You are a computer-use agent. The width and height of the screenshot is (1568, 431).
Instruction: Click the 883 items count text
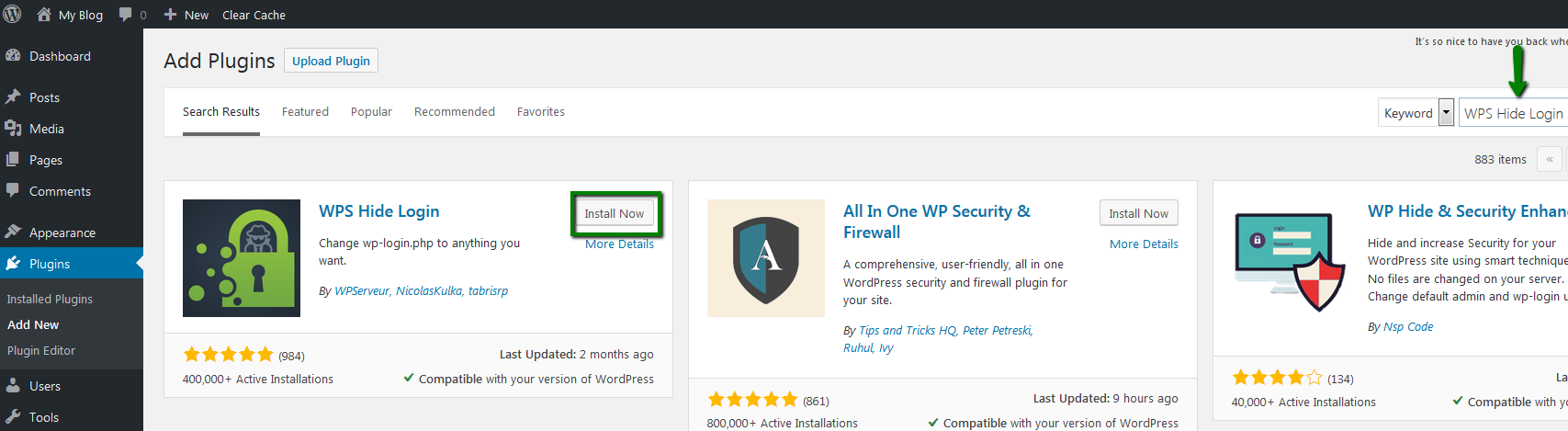pyautogui.click(x=1500, y=159)
